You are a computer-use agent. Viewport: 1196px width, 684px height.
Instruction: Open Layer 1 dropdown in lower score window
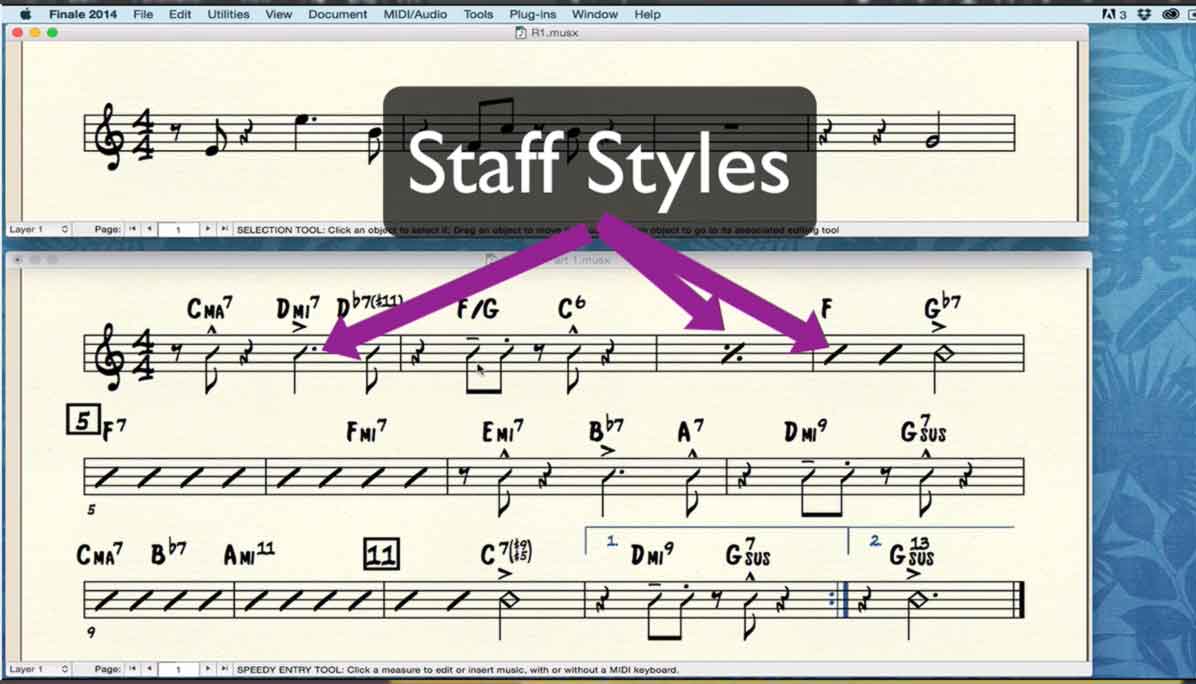(x=38, y=670)
